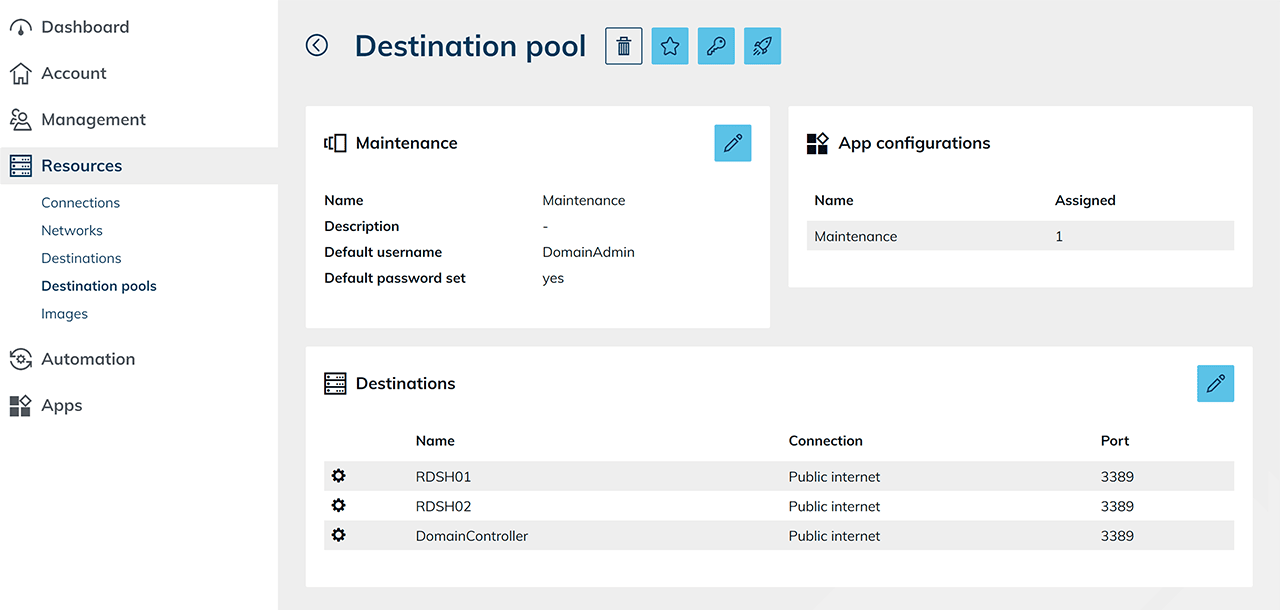The image size is (1280, 610).
Task: Delete the destination pool with trash icon
Action: pyautogui.click(x=624, y=46)
